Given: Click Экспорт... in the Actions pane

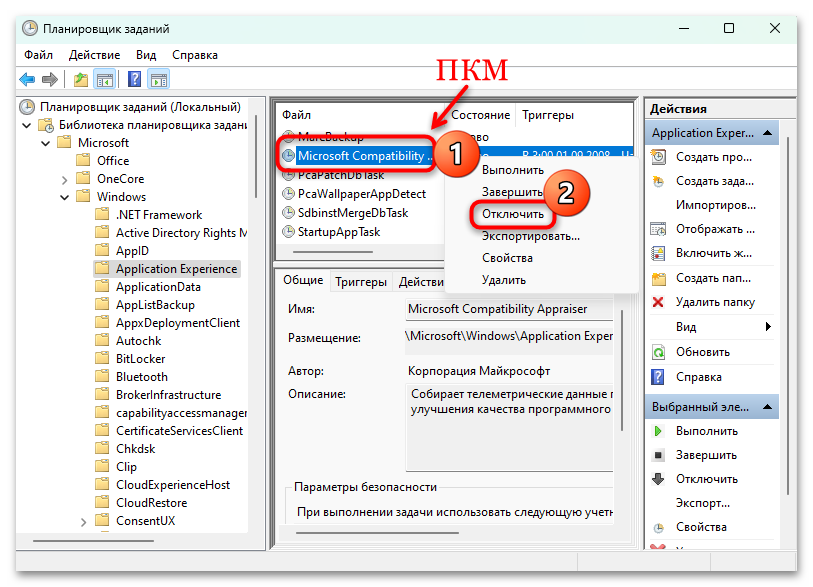Looking at the screenshot, I should pos(703,503).
